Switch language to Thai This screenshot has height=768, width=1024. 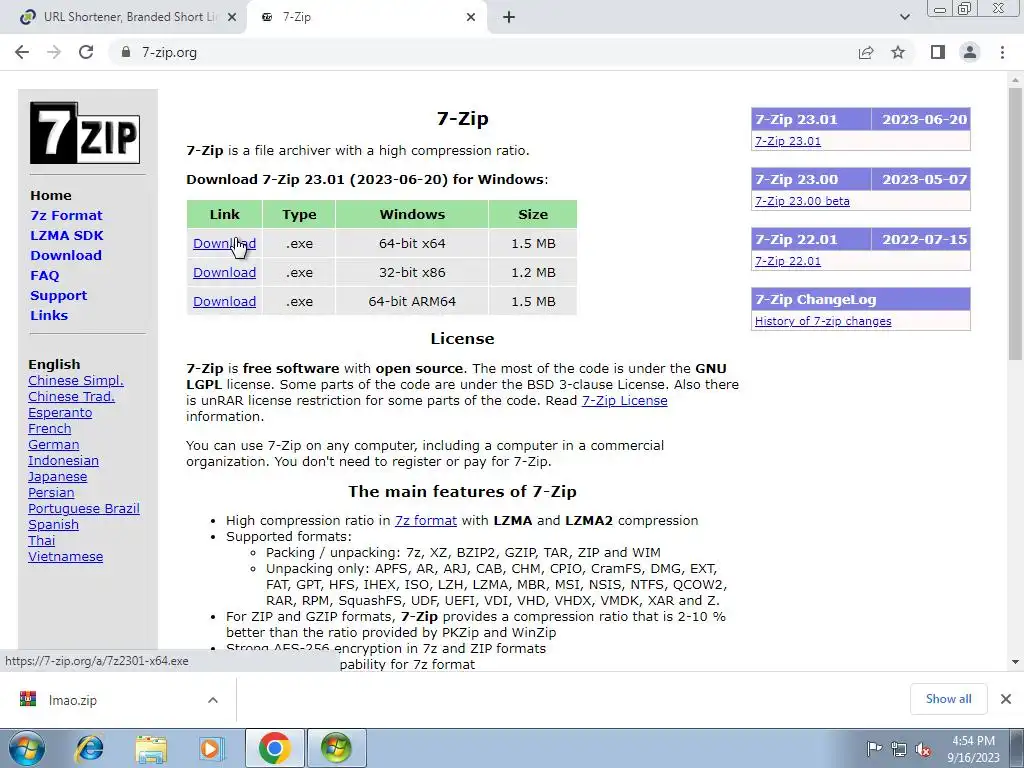click(41, 541)
